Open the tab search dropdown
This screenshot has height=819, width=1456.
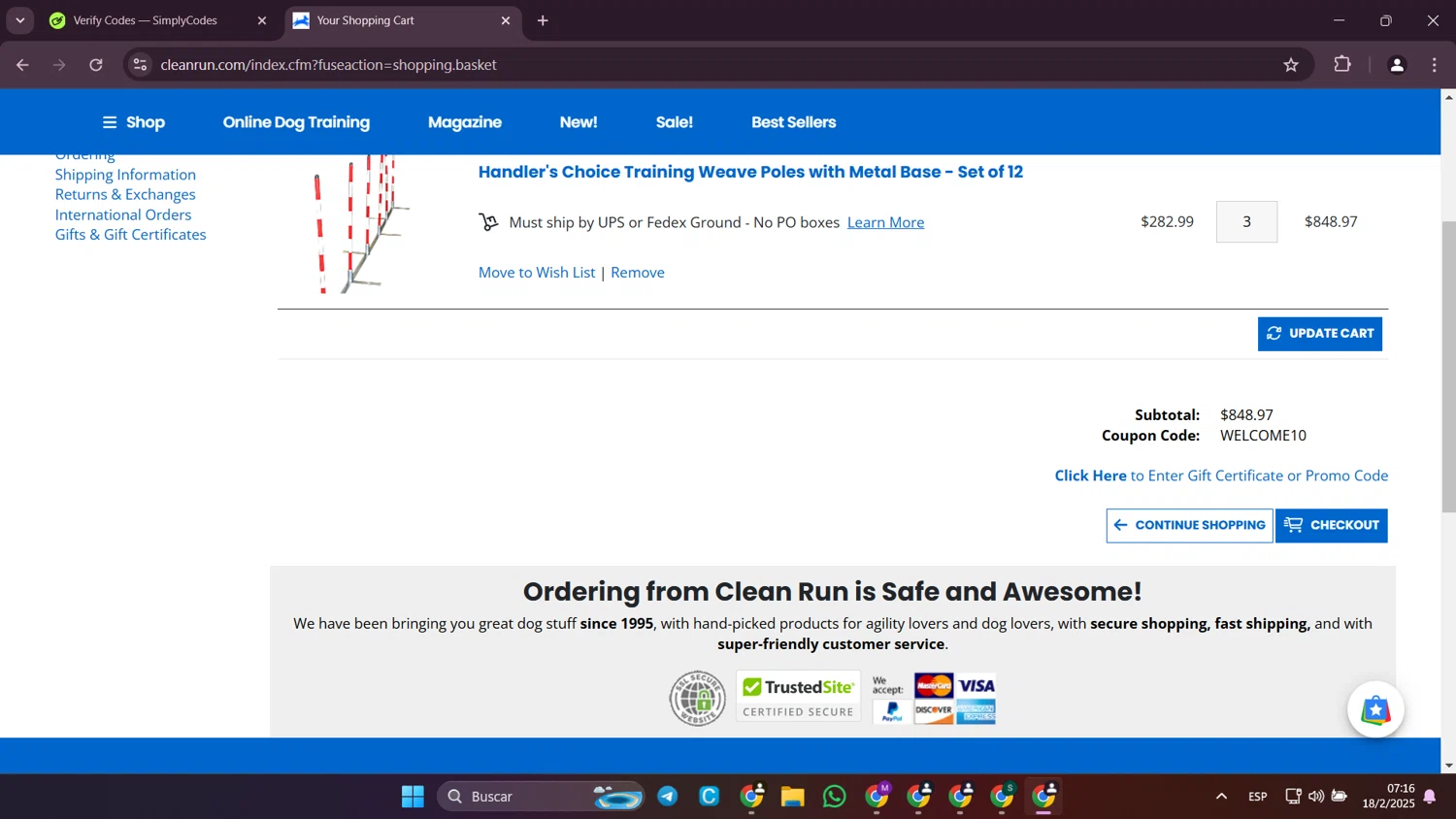pyautogui.click(x=19, y=20)
